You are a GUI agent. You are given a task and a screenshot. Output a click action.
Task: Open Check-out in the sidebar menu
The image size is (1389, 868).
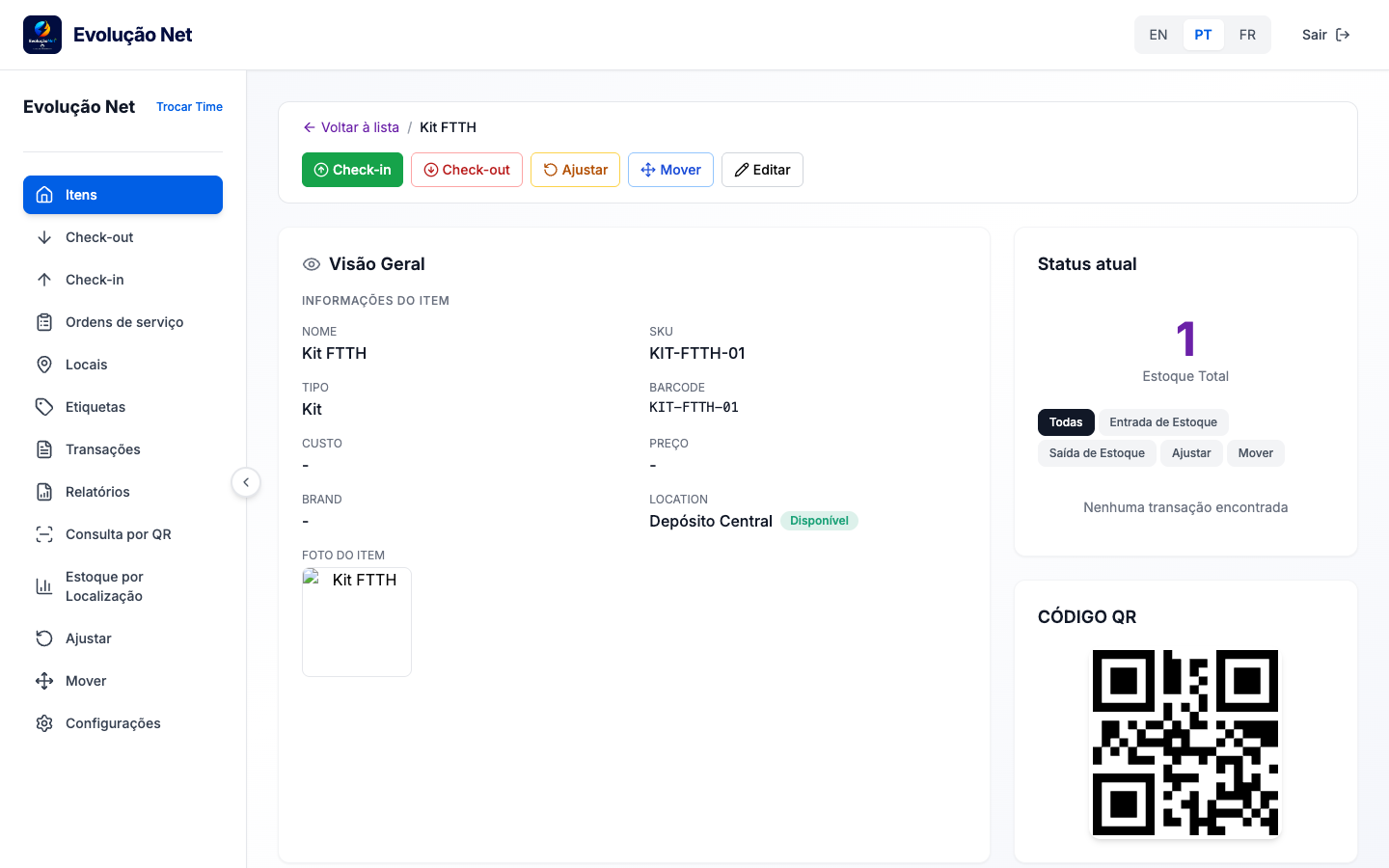click(x=123, y=237)
